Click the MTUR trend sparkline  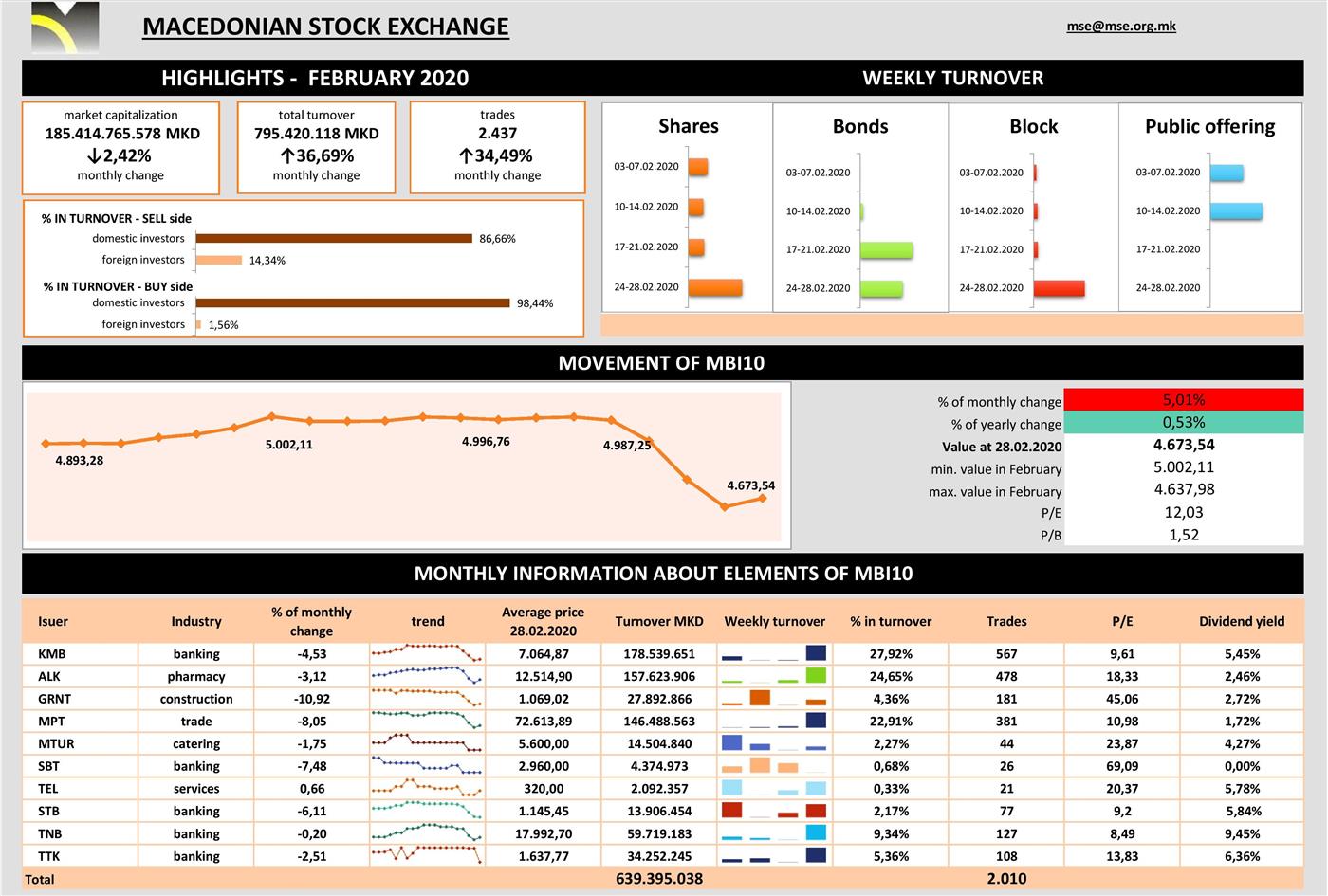(x=427, y=743)
